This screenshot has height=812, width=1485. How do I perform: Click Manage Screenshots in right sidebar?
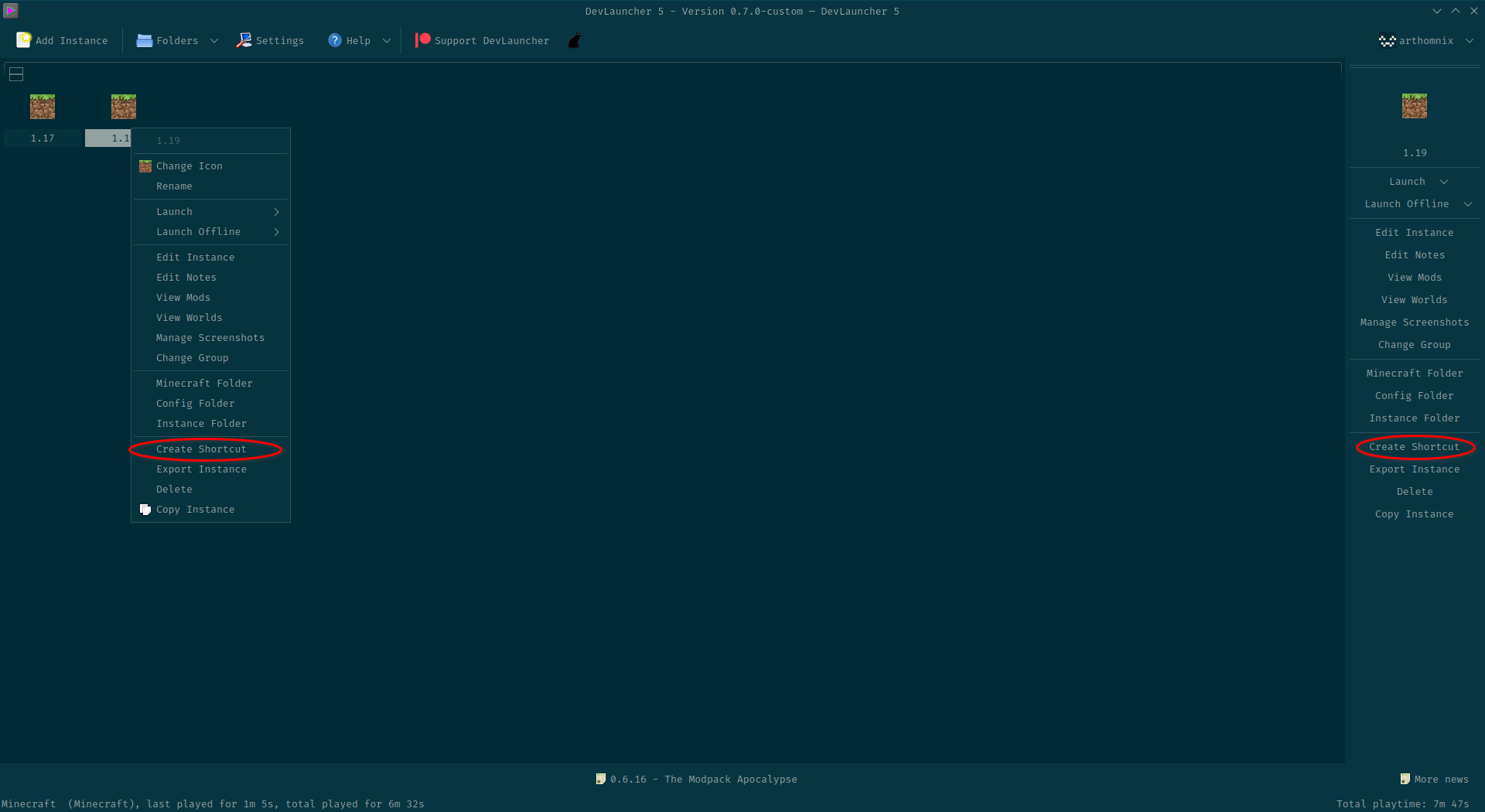click(1415, 322)
